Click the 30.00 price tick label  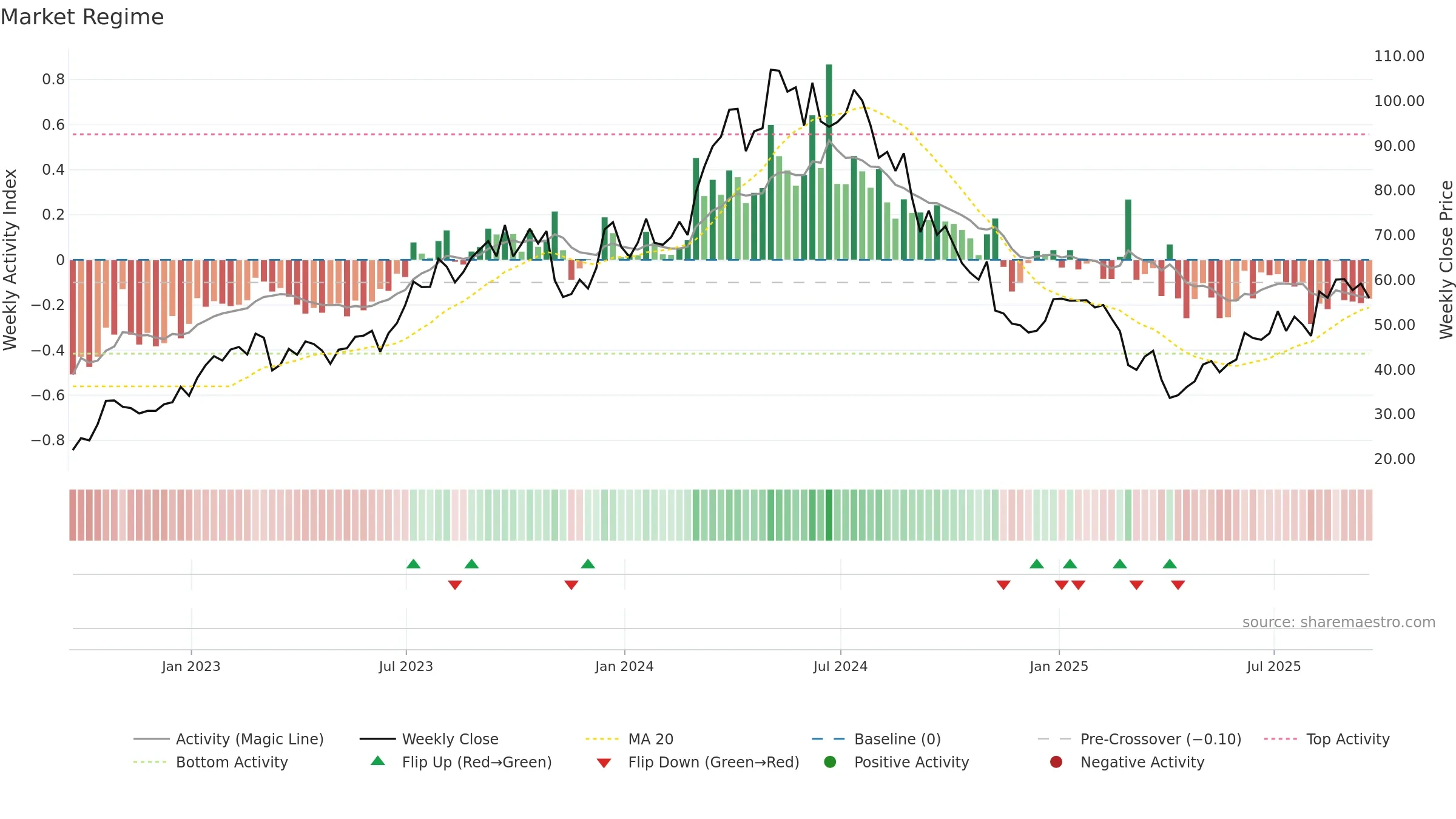[x=1395, y=414]
